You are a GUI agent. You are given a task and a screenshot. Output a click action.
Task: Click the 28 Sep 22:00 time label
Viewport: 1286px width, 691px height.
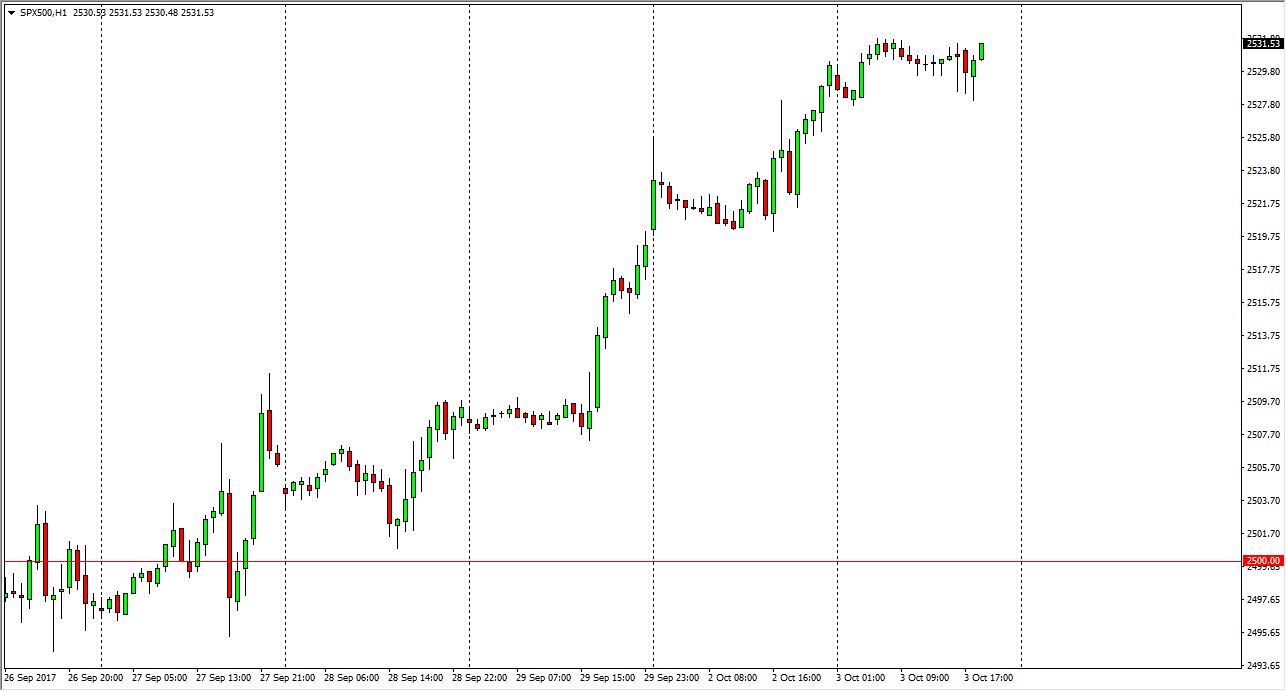click(x=480, y=678)
